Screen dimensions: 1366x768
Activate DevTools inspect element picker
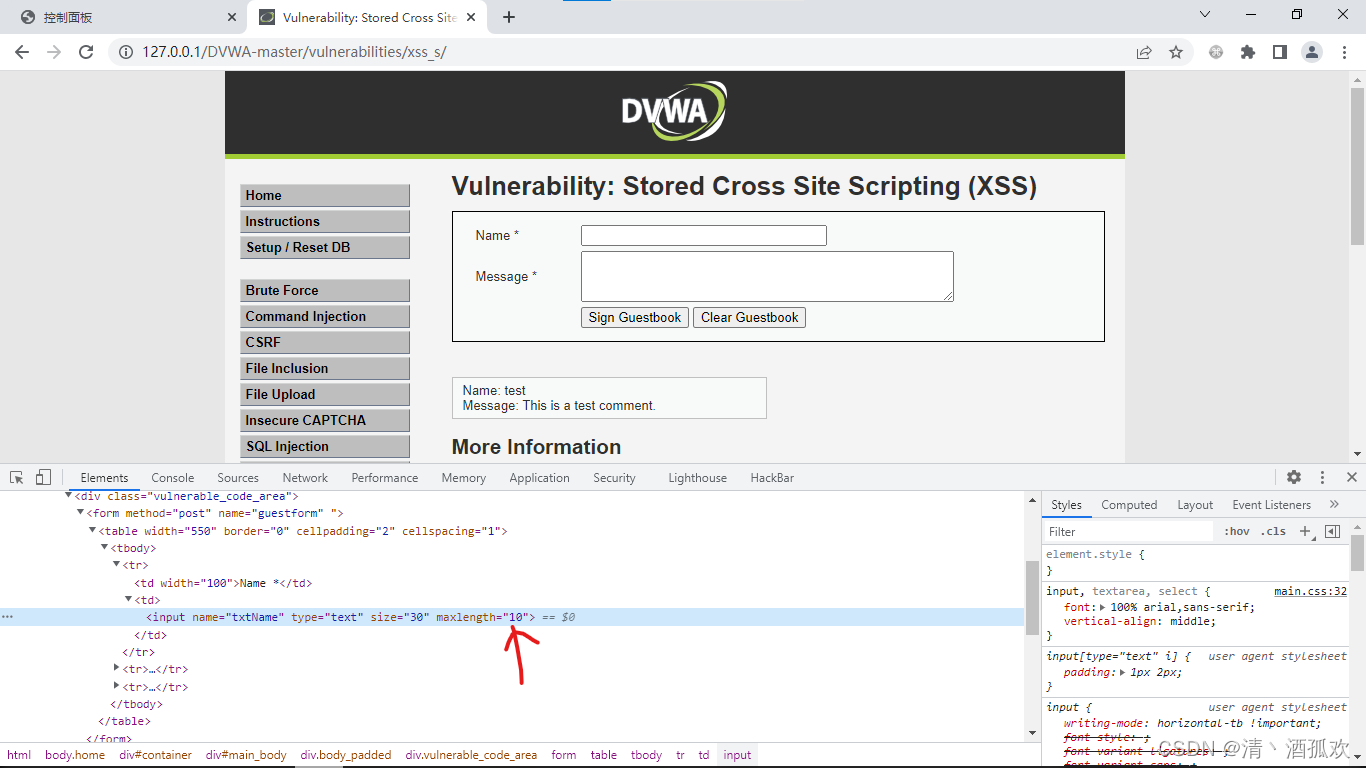17,477
